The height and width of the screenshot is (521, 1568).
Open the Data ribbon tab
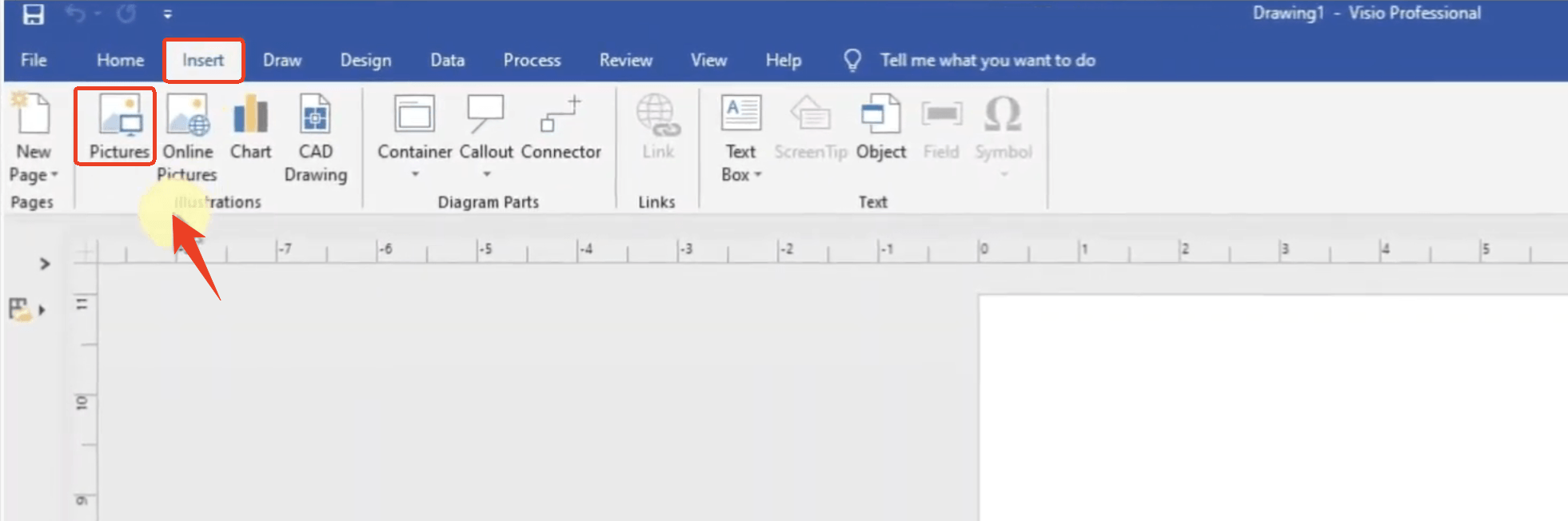(447, 60)
